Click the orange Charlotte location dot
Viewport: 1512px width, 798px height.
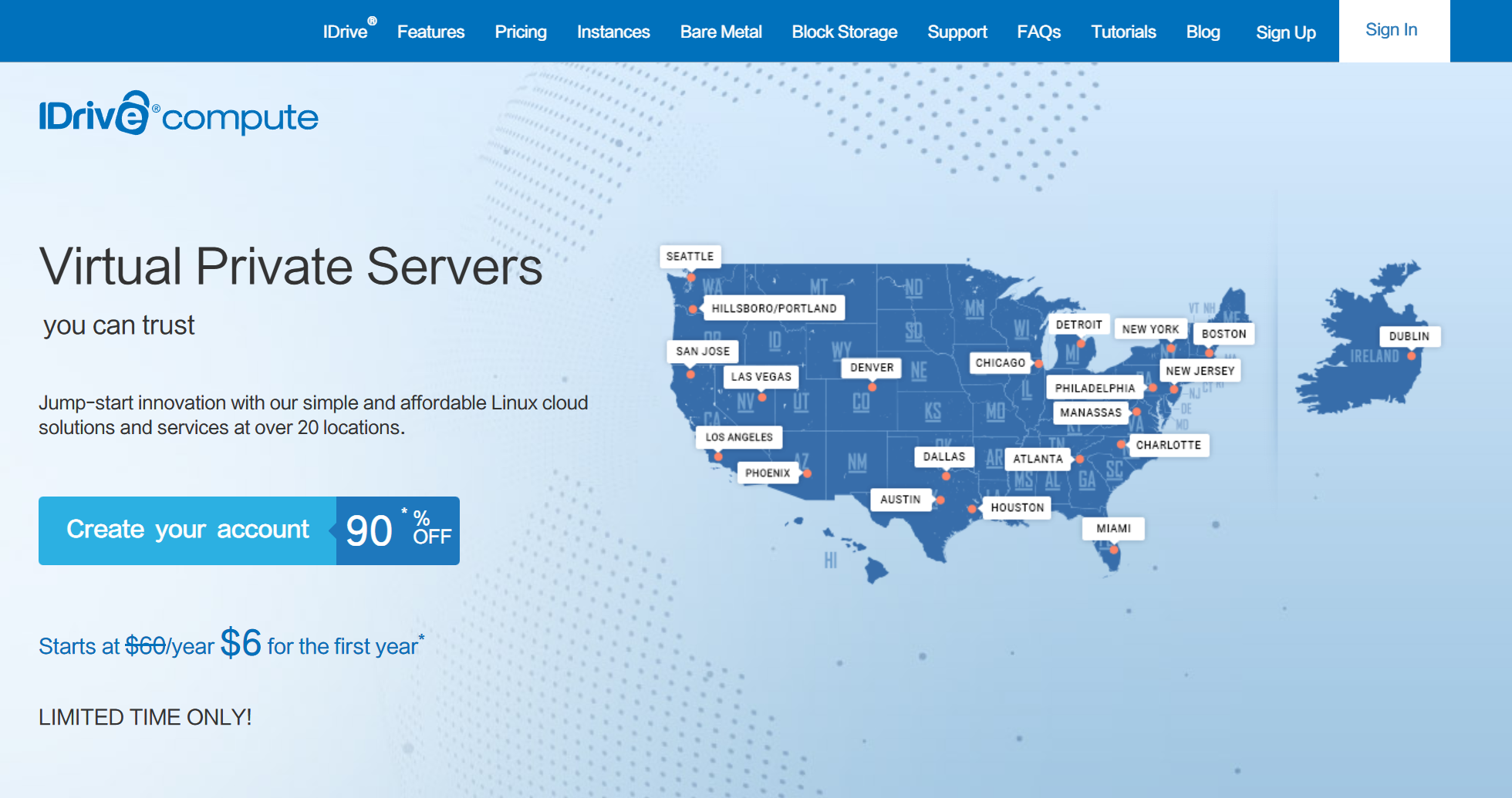[1121, 445]
